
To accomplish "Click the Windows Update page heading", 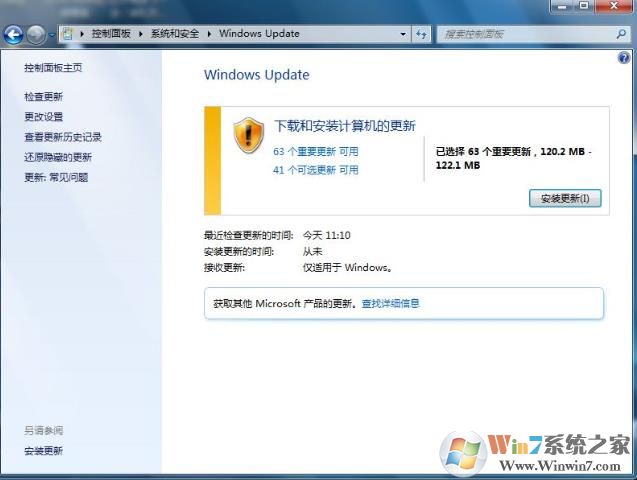I will coord(256,75).
